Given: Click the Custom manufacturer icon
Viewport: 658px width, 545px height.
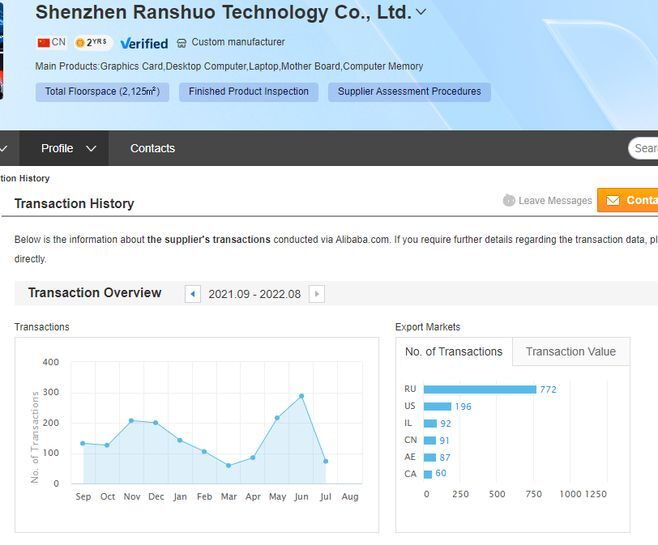Looking at the screenshot, I should pyautogui.click(x=181, y=43).
